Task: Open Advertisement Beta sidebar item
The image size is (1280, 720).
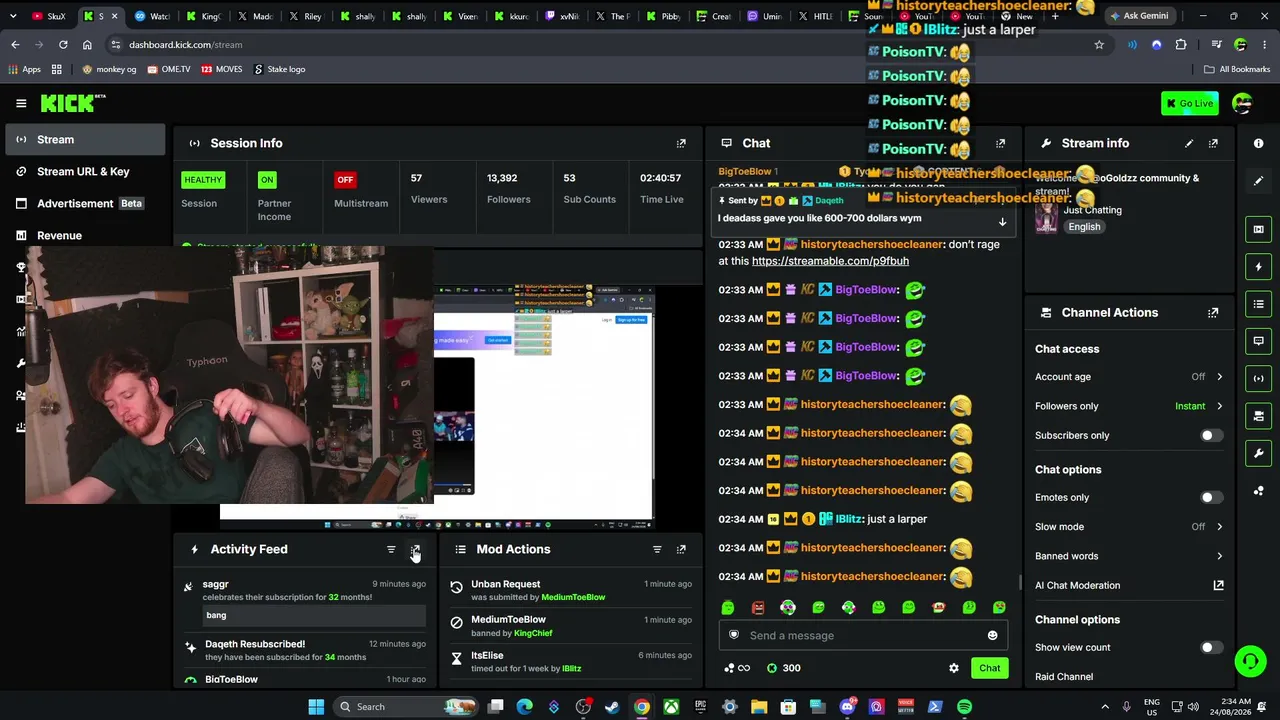Action: click(85, 203)
